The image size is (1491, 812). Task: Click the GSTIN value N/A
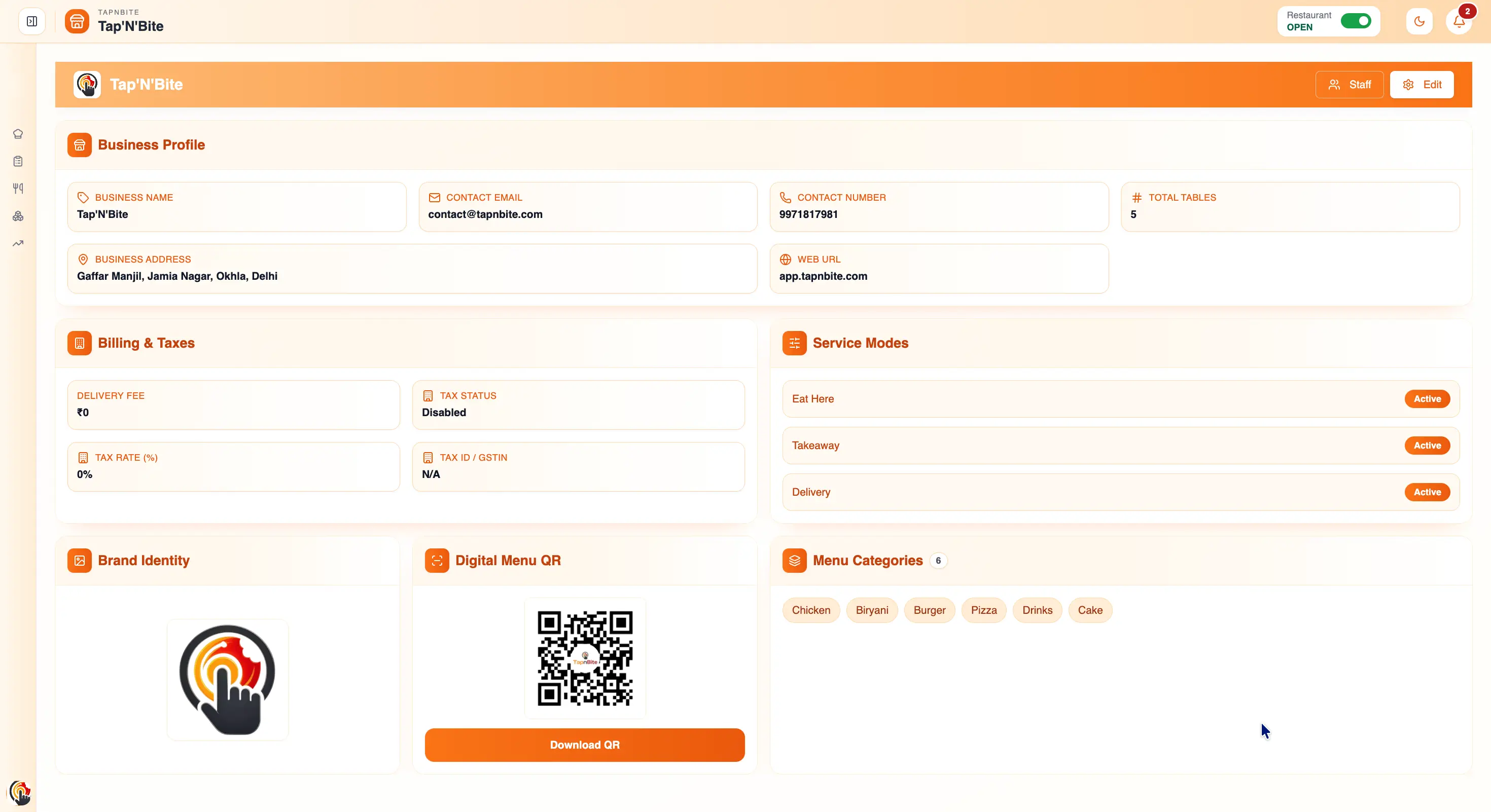431,474
